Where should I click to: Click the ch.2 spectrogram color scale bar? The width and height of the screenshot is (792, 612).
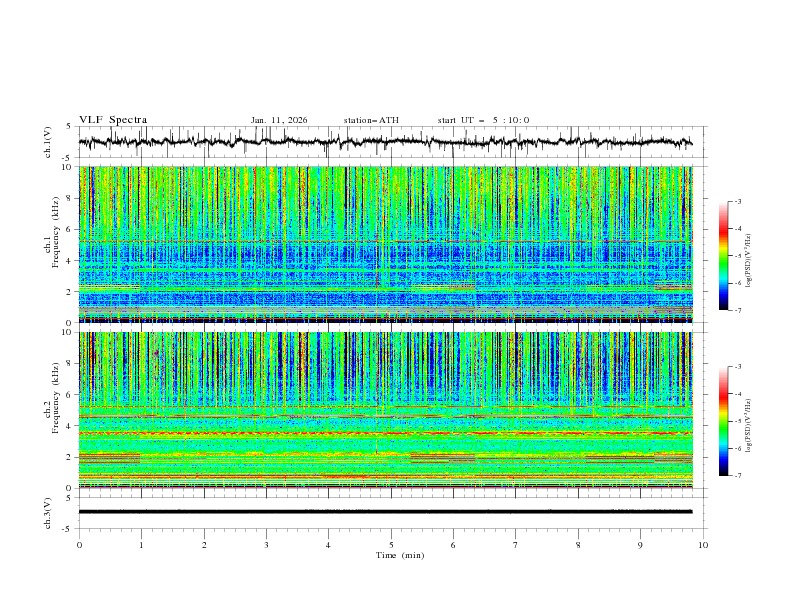(x=723, y=421)
